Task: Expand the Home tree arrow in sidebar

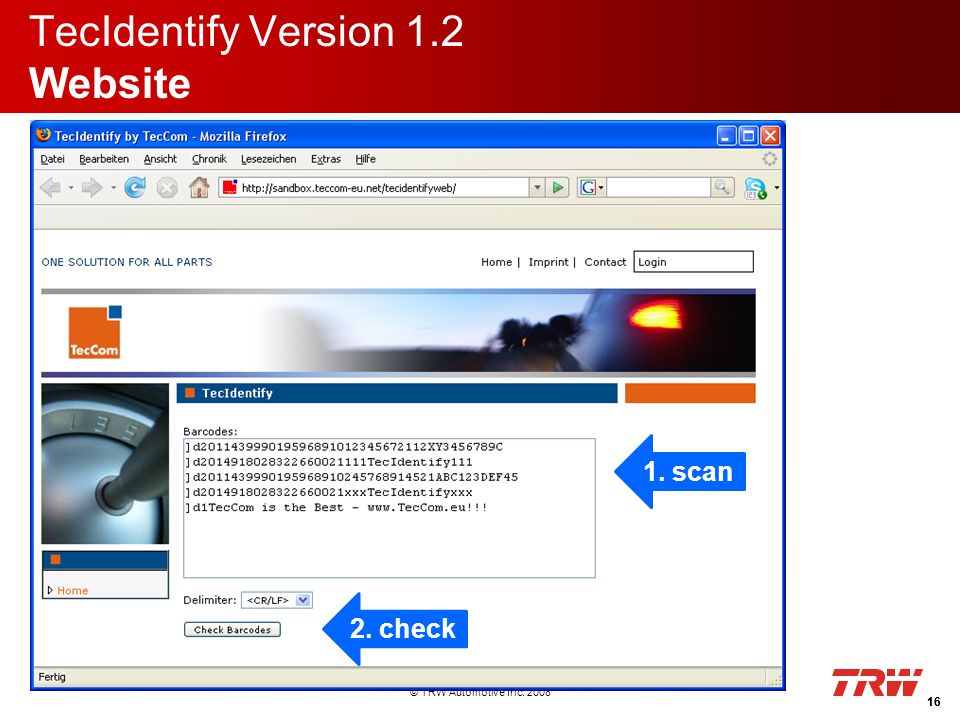Action: (50, 590)
